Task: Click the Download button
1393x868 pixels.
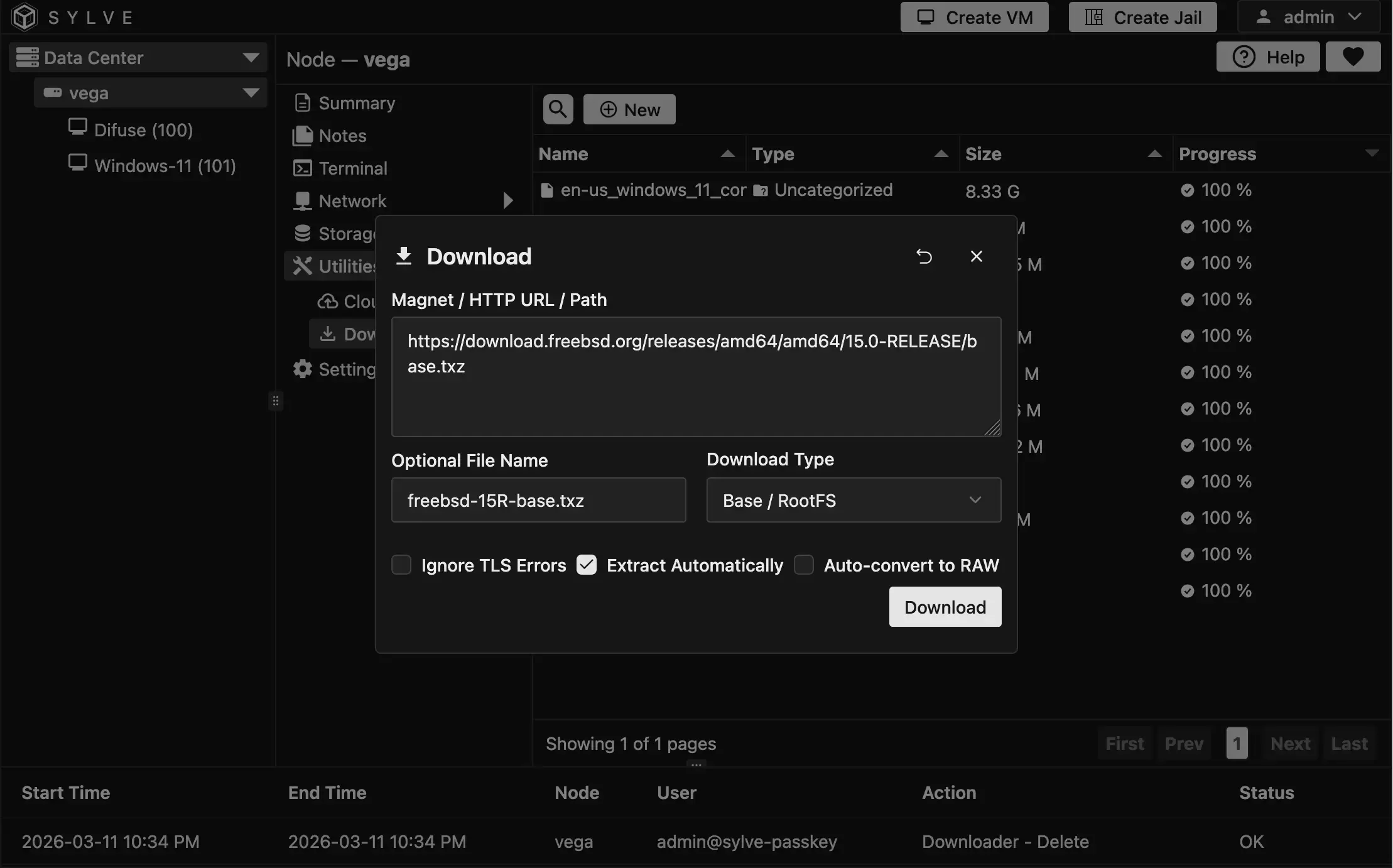Action: (945, 607)
